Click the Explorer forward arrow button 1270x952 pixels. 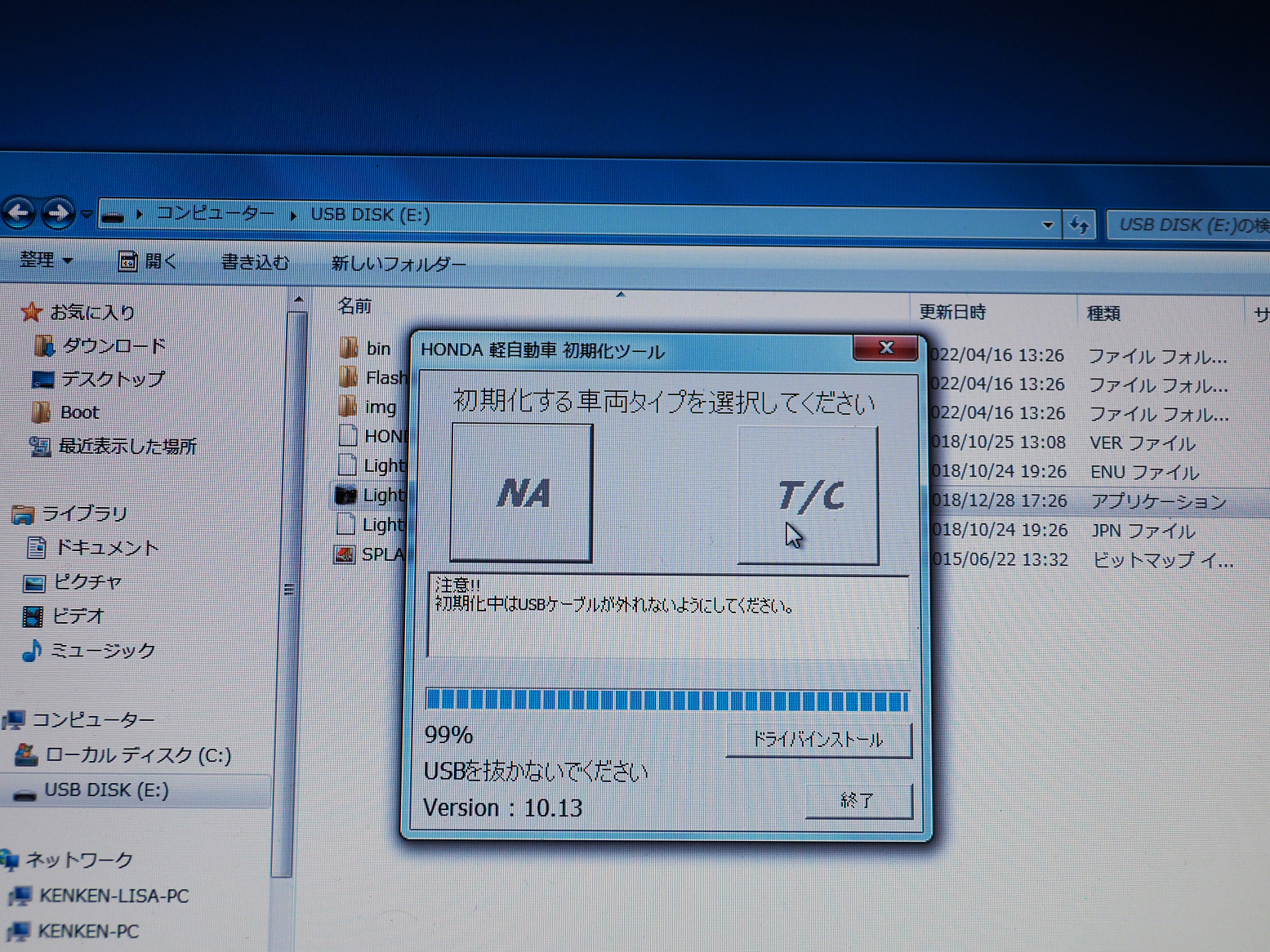tap(58, 214)
